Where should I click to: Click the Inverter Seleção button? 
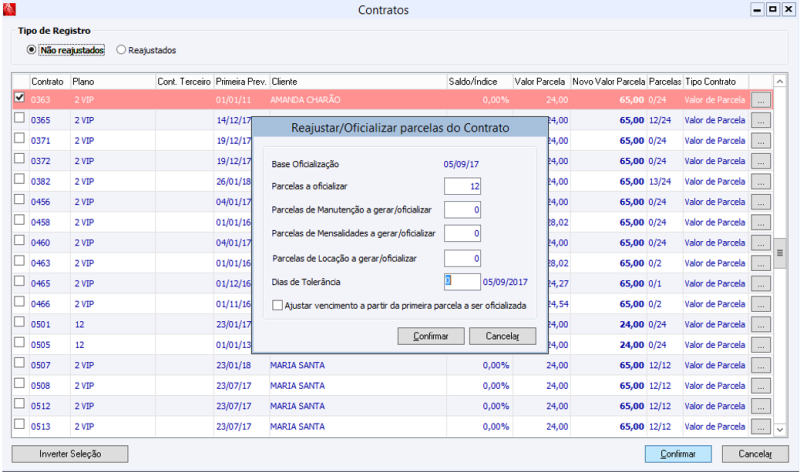tap(70, 454)
